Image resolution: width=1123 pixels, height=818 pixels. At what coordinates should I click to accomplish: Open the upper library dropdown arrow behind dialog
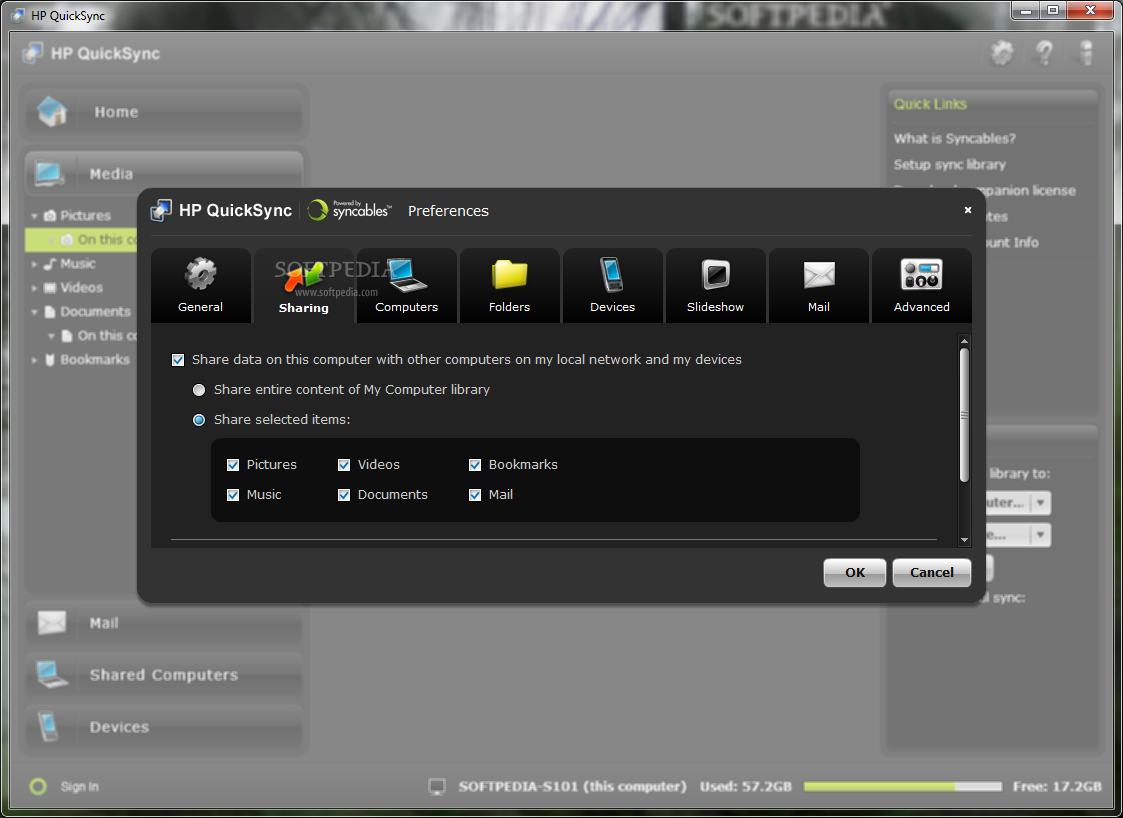(x=1041, y=503)
